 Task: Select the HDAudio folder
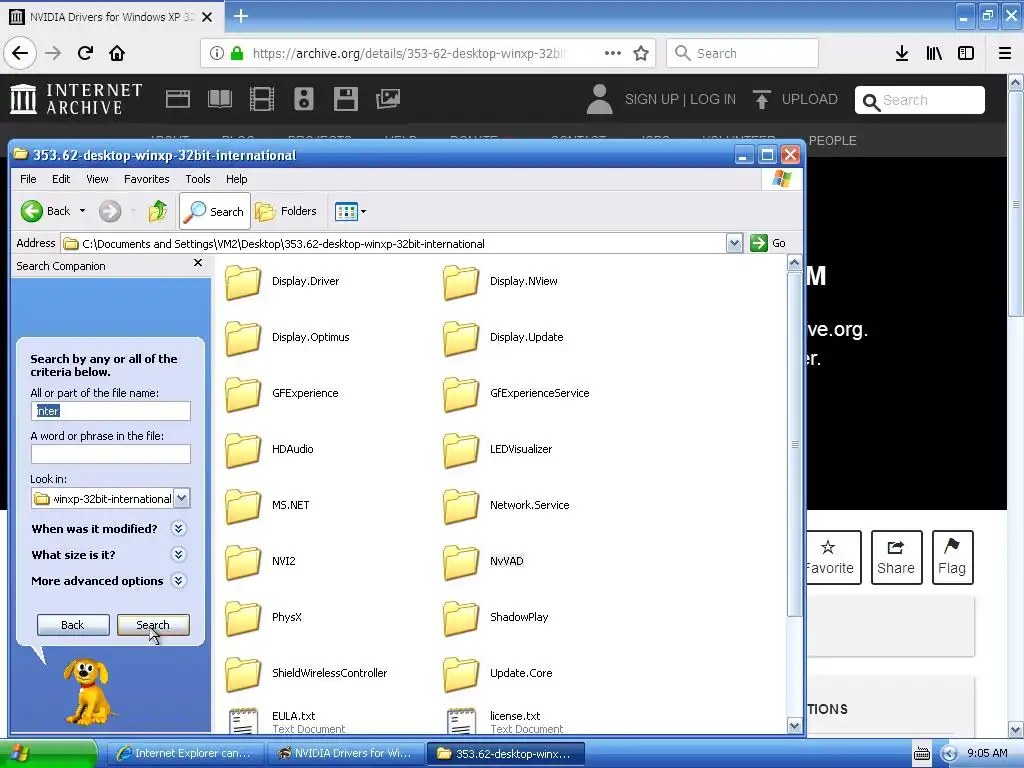pos(269,449)
